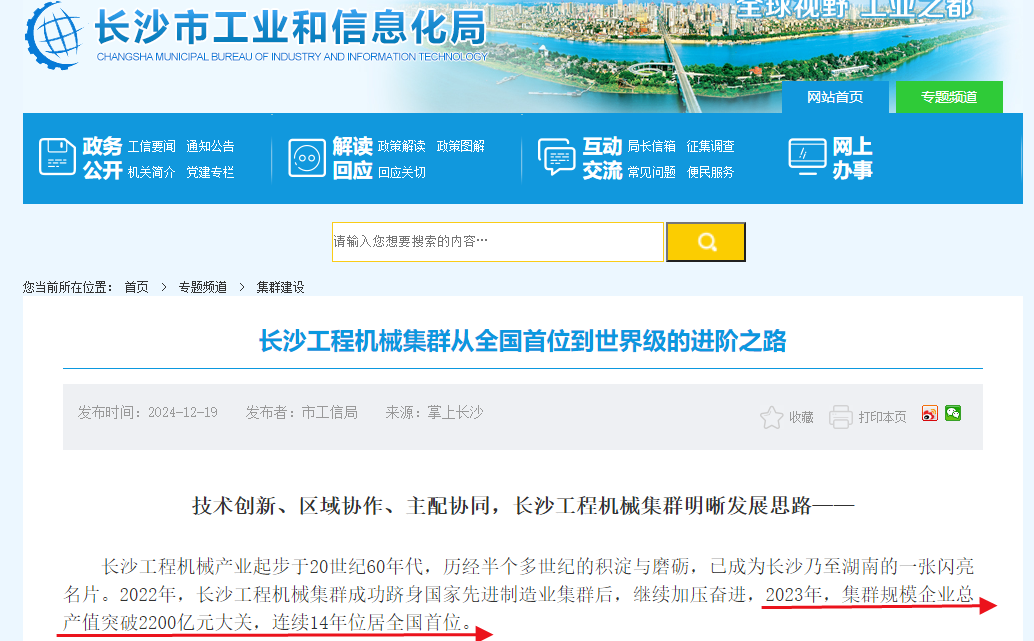The width and height of the screenshot is (1034, 641).
Task: Open the 工信要闻 link
Action: coord(152,146)
